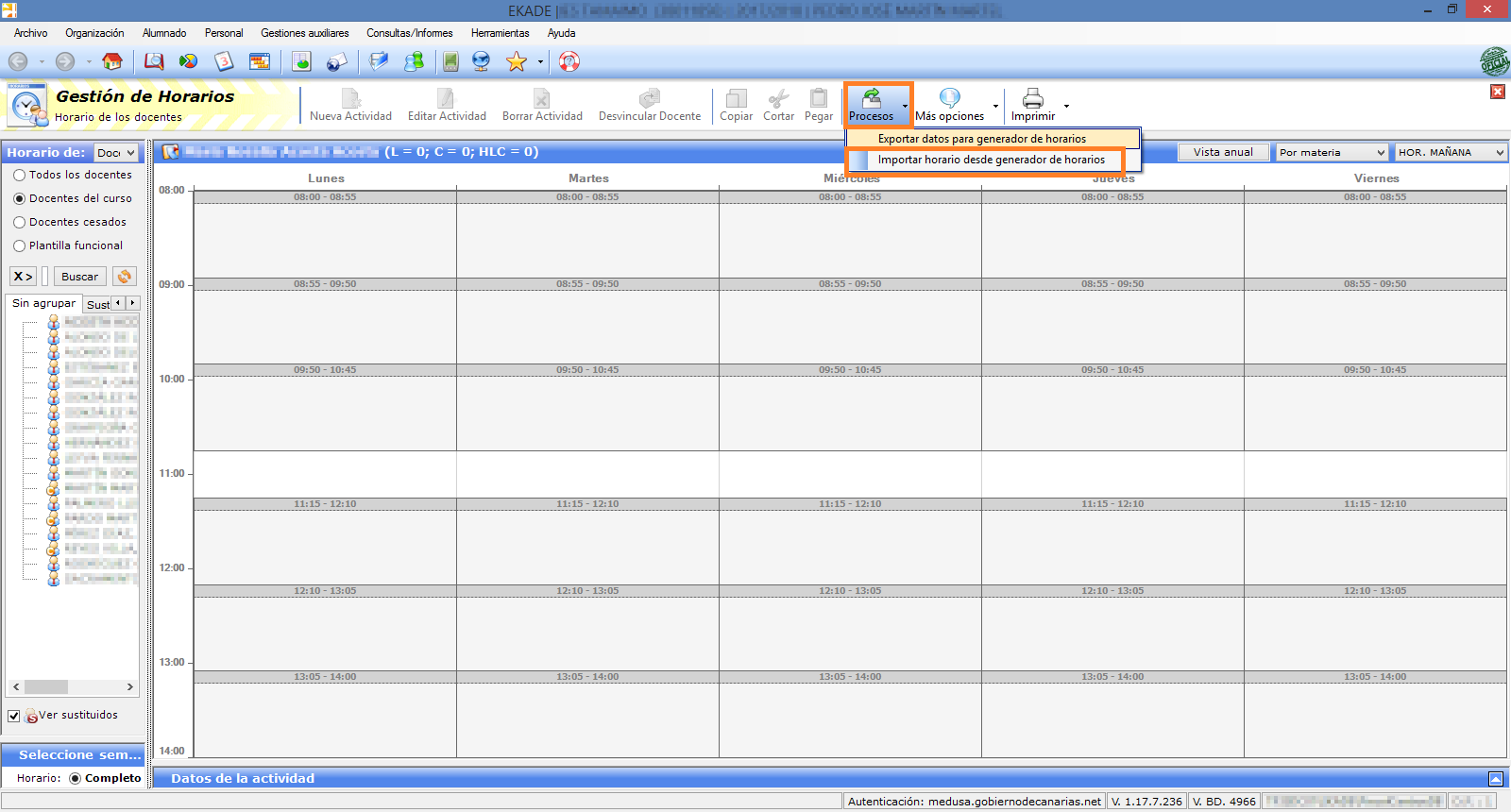Click the Vista anual button
The image size is (1511, 812).
click(x=1223, y=152)
